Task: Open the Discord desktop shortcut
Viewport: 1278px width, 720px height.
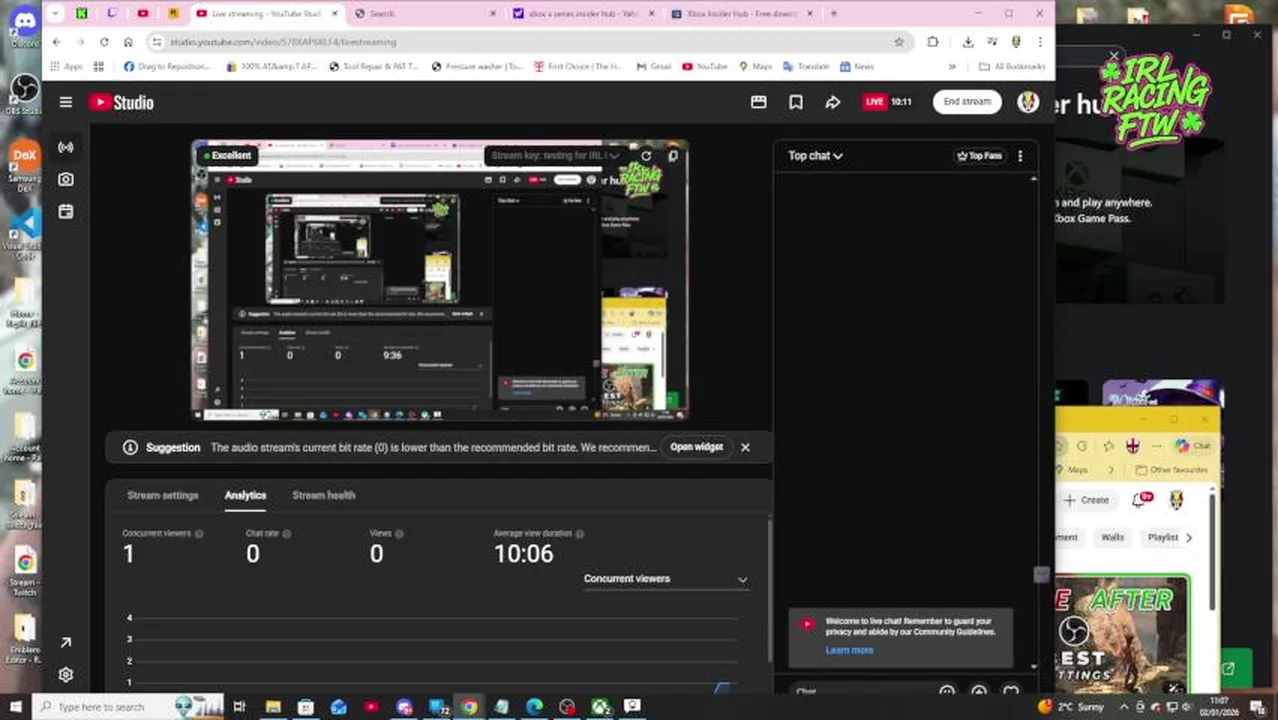Action: pyautogui.click(x=24, y=27)
